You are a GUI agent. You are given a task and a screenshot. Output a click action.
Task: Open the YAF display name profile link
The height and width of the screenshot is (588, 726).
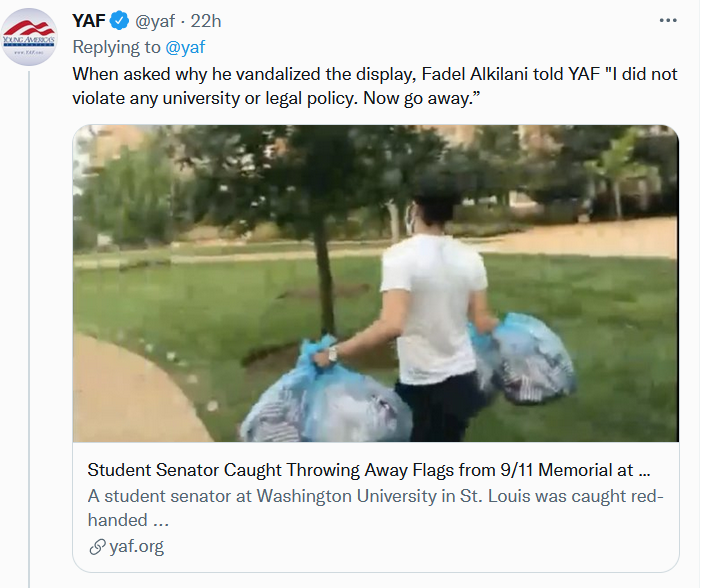(x=89, y=21)
